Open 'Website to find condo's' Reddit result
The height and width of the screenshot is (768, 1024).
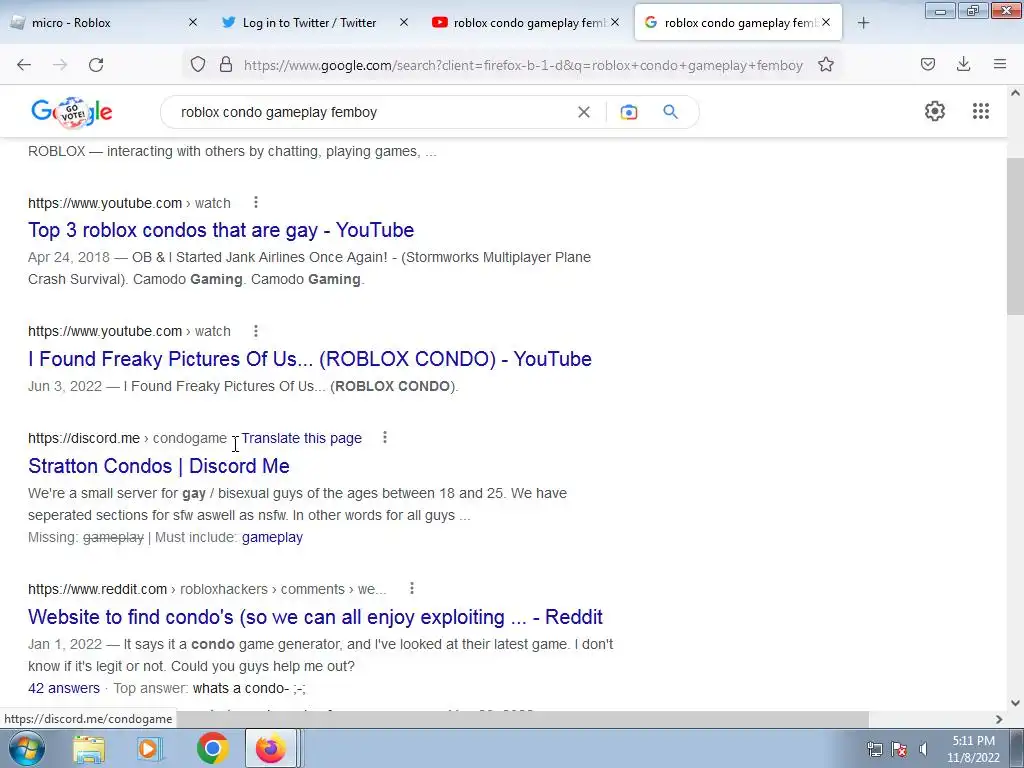point(315,617)
